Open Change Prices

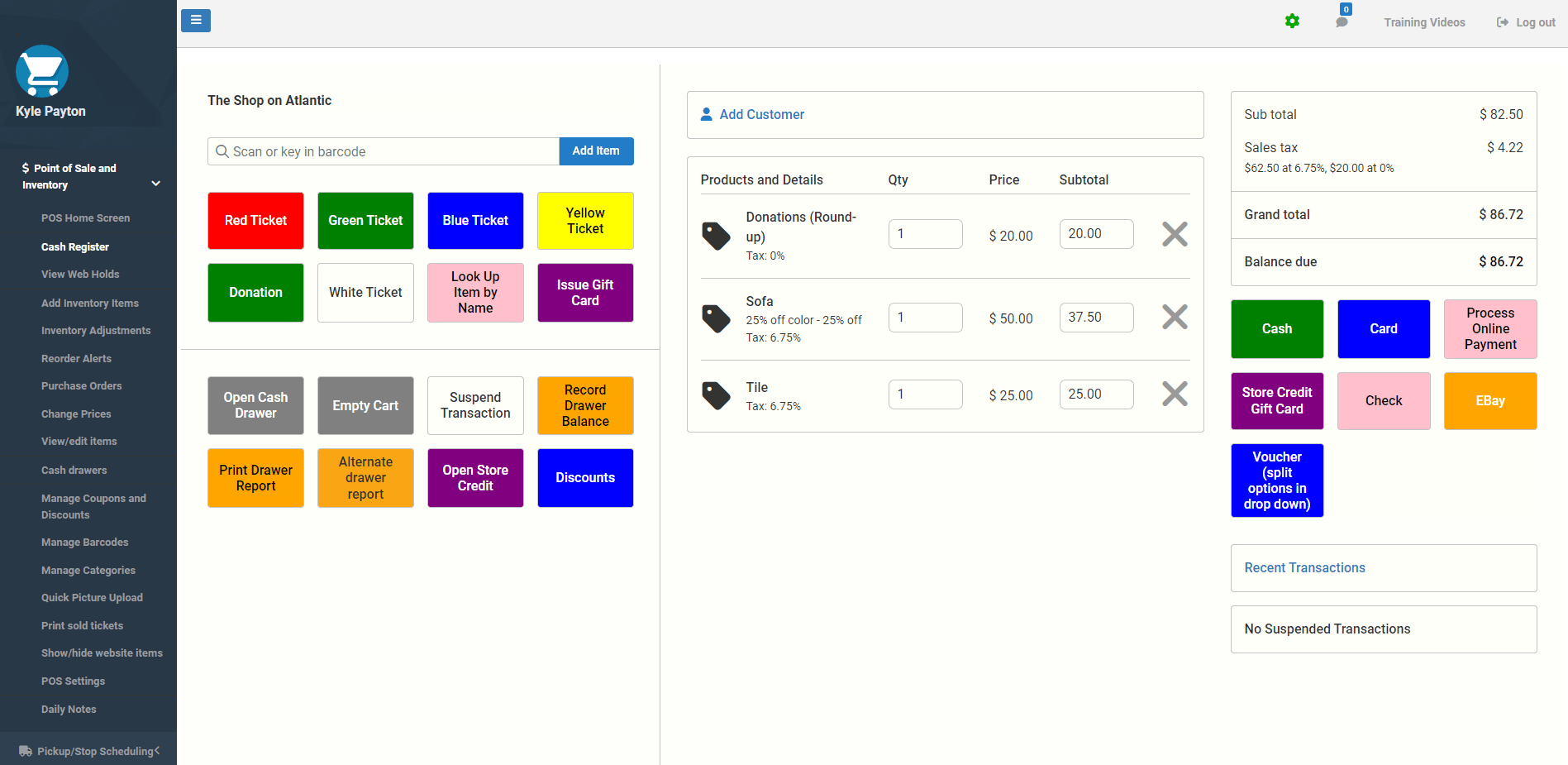(x=76, y=414)
